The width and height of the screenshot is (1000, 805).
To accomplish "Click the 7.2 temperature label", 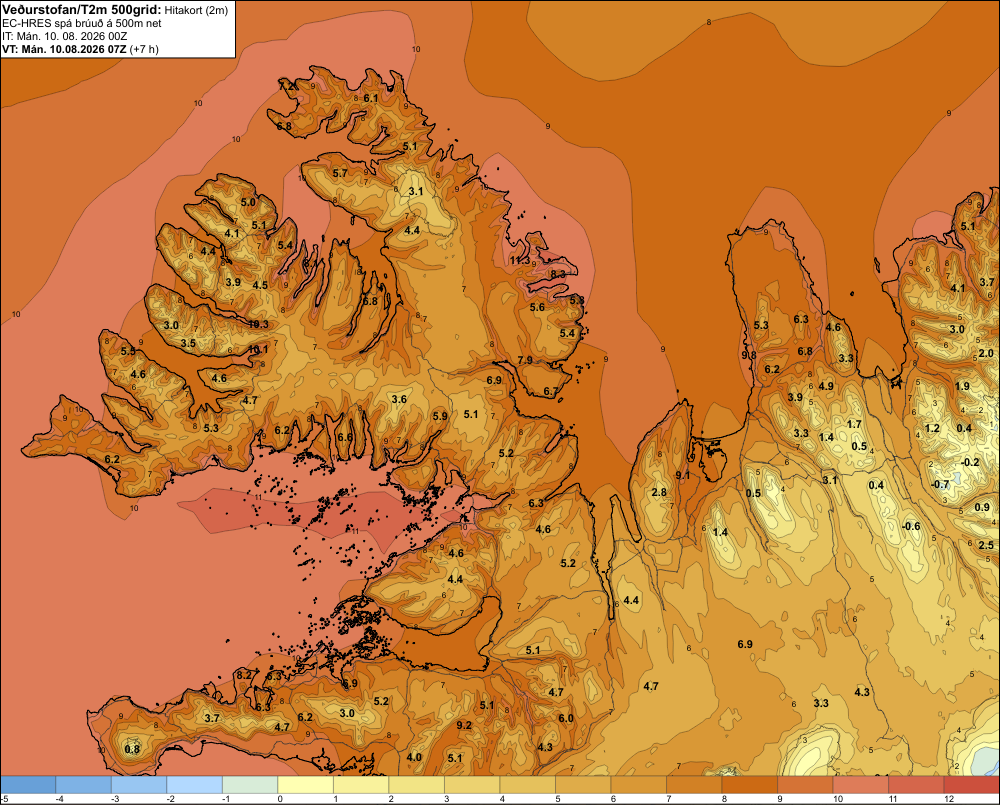I will [287, 85].
